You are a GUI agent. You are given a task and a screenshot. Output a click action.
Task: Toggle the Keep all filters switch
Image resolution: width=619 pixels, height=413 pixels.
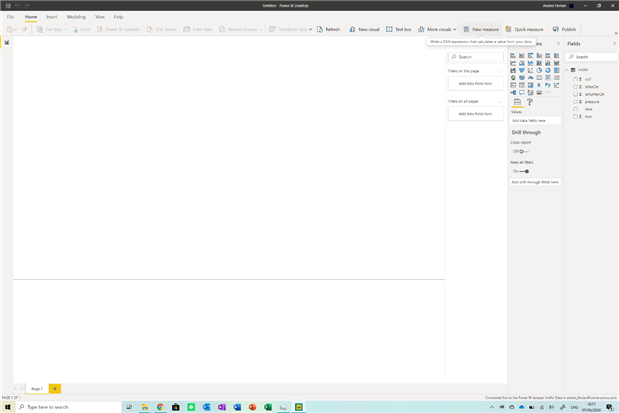coord(524,171)
